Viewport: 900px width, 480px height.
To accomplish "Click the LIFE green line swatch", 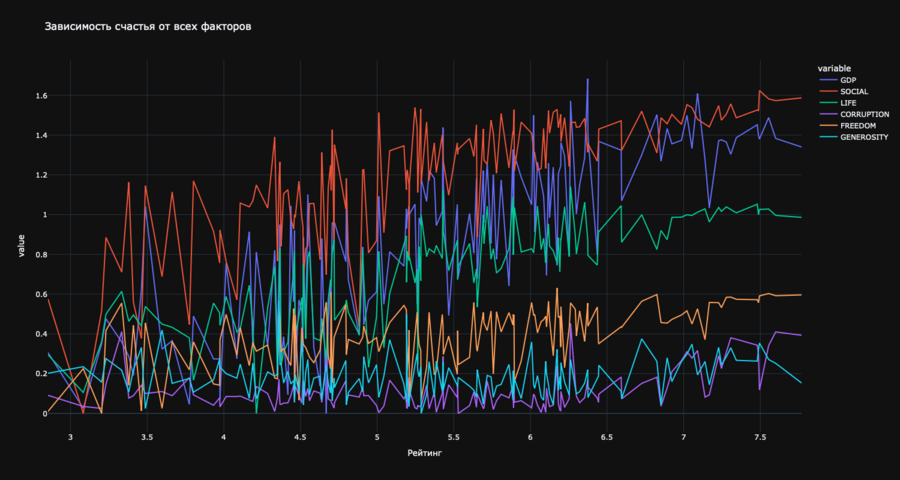I will point(828,103).
